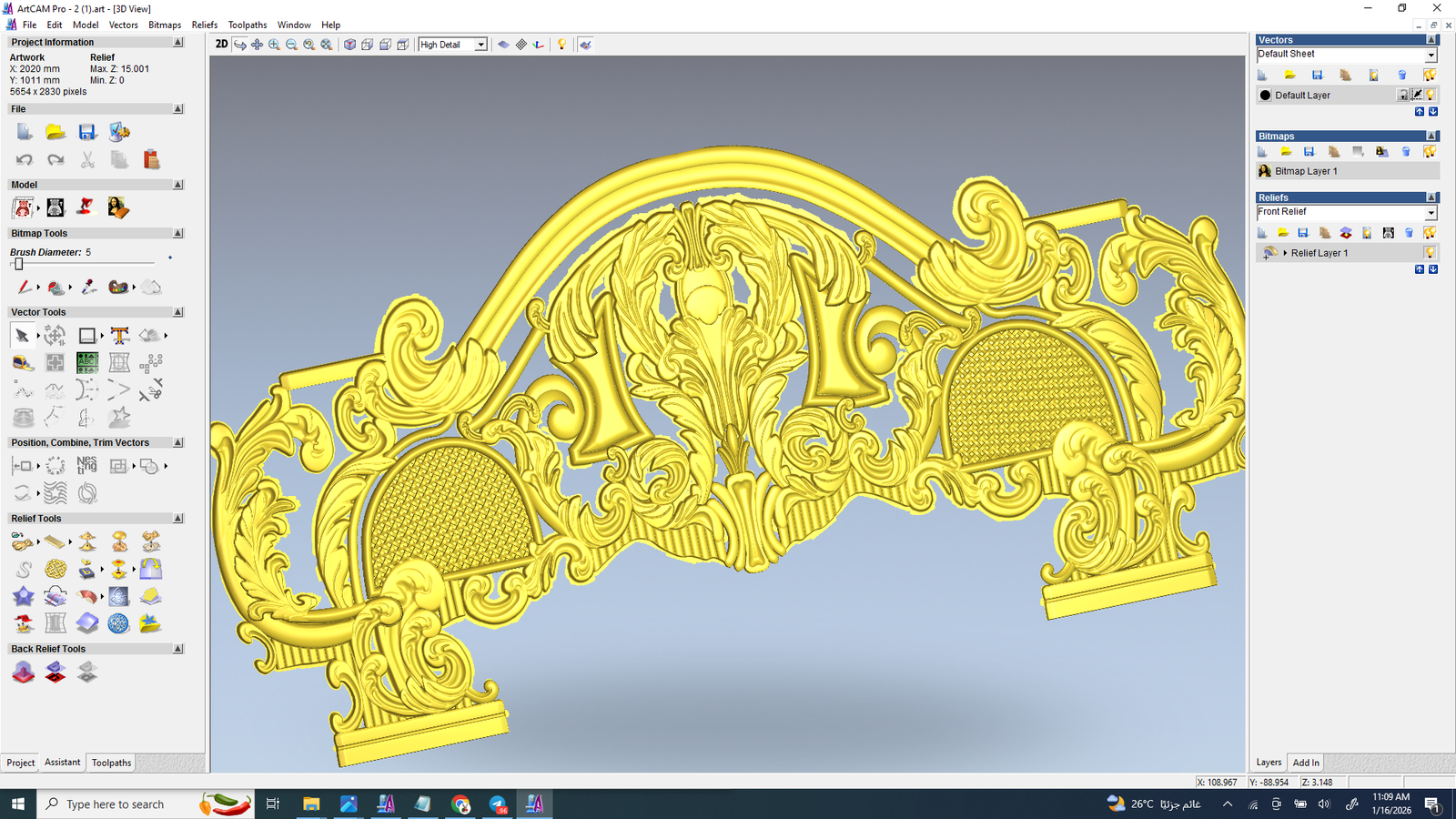Open the Front Relief dropdown
Viewport: 1456px width, 819px height.
coord(1430,213)
